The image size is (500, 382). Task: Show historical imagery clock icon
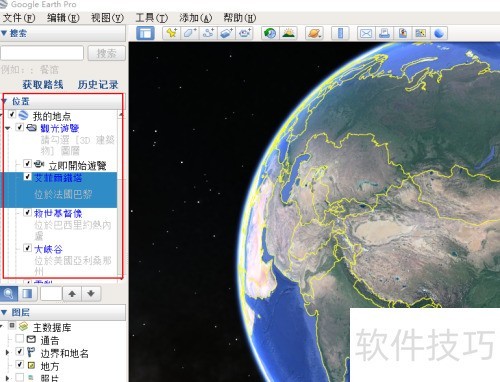pyautogui.click(x=270, y=33)
